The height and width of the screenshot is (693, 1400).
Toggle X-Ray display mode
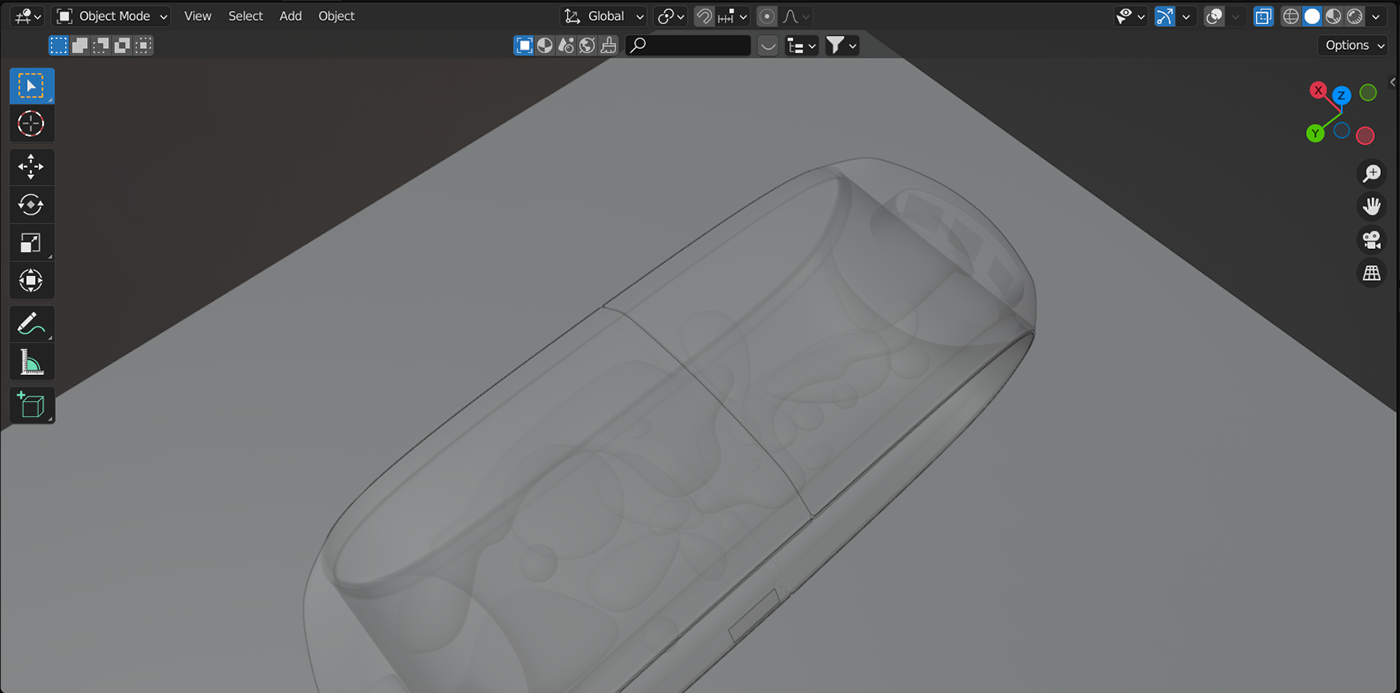click(1264, 16)
